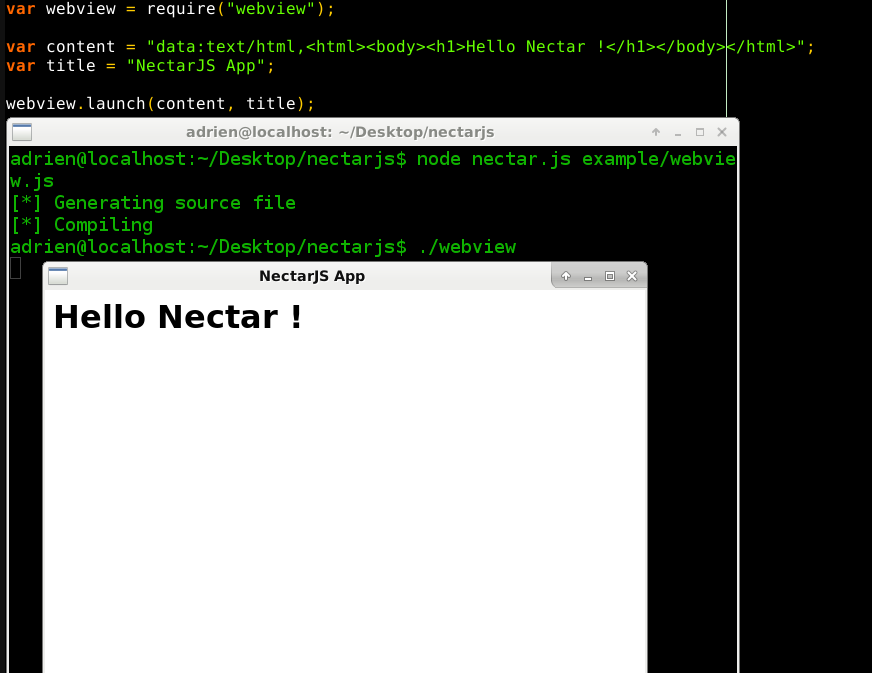Click the NectarJS App roll-up arrow icon
872x673 pixels.
pos(565,275)
